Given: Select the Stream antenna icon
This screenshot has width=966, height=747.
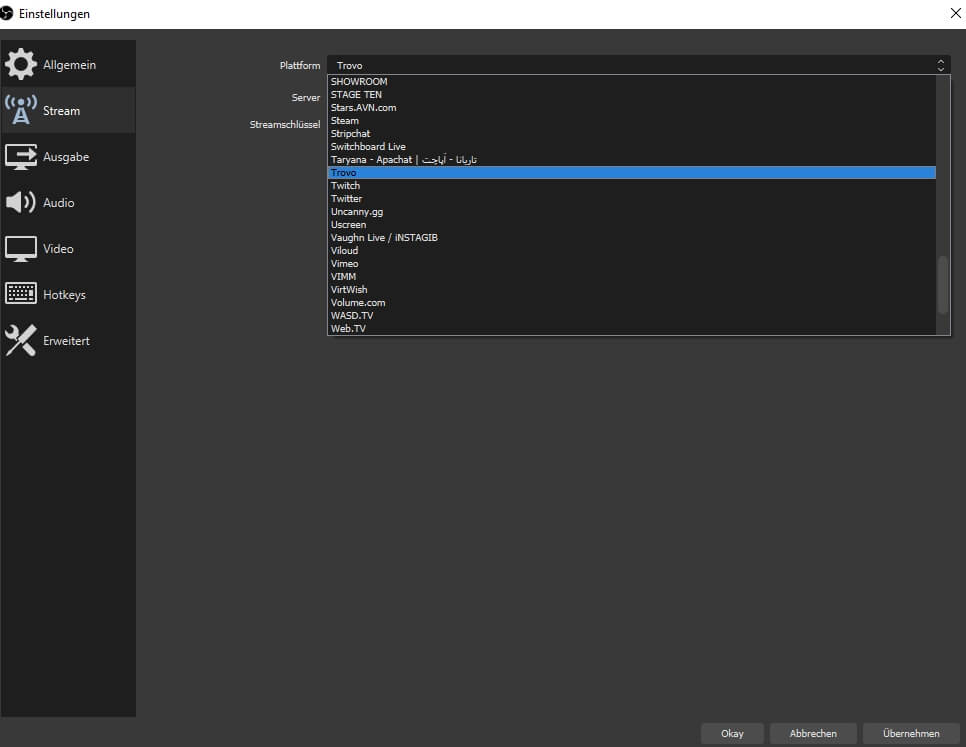Looking at the screenshot, I should 20,110.
